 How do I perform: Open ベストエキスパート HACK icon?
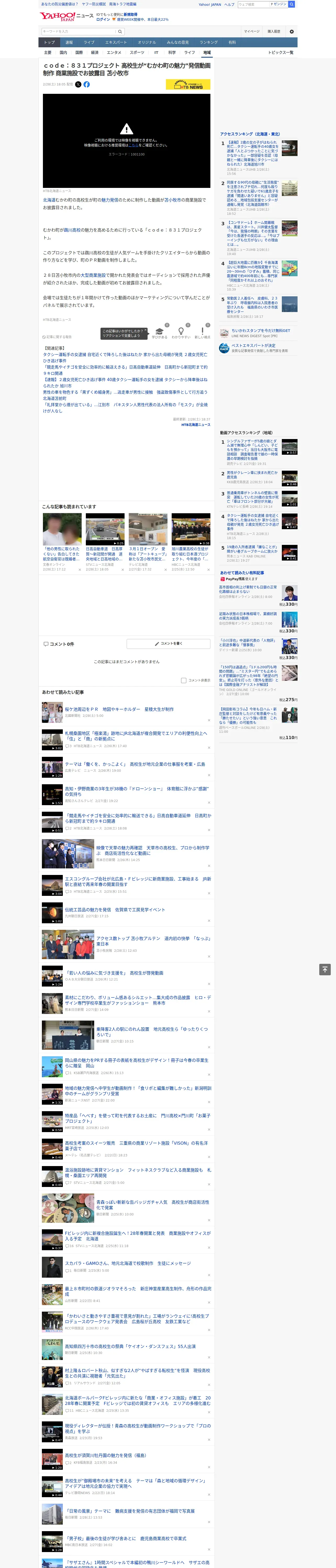click(225, 348)
